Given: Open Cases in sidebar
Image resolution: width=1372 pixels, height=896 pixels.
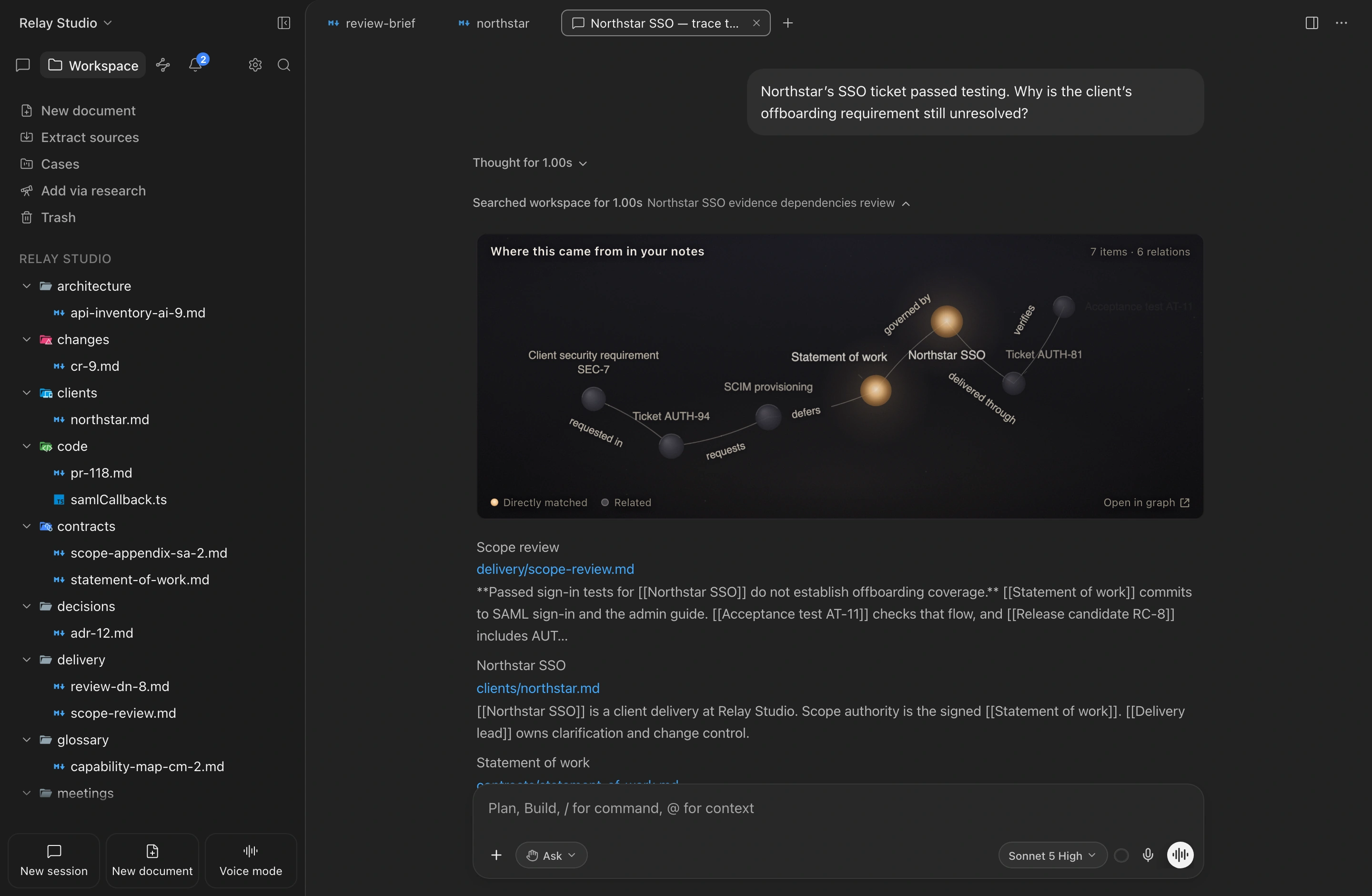Looking at the screenshot, I should [x=50, y=164].
